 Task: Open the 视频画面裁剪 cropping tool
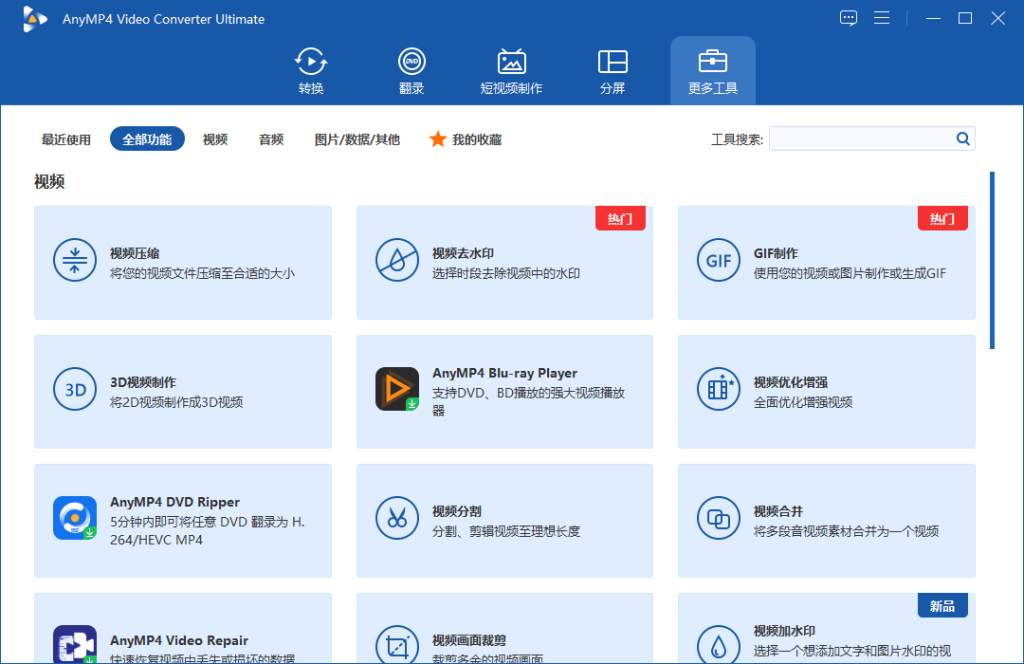tap(505, 640)
